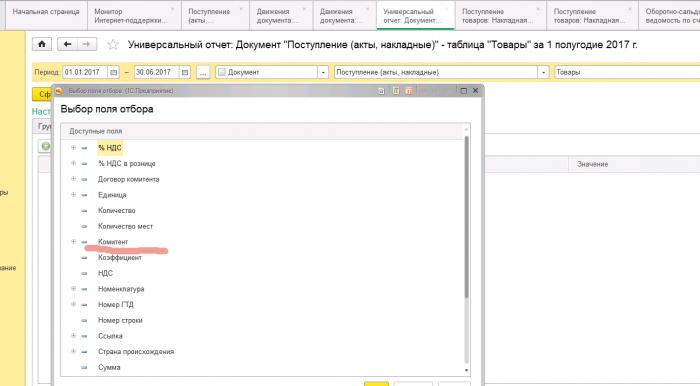Expand the Комитент node
Image resolution: width=700 pixels, height=386 pixels.
tap(73, 241)
